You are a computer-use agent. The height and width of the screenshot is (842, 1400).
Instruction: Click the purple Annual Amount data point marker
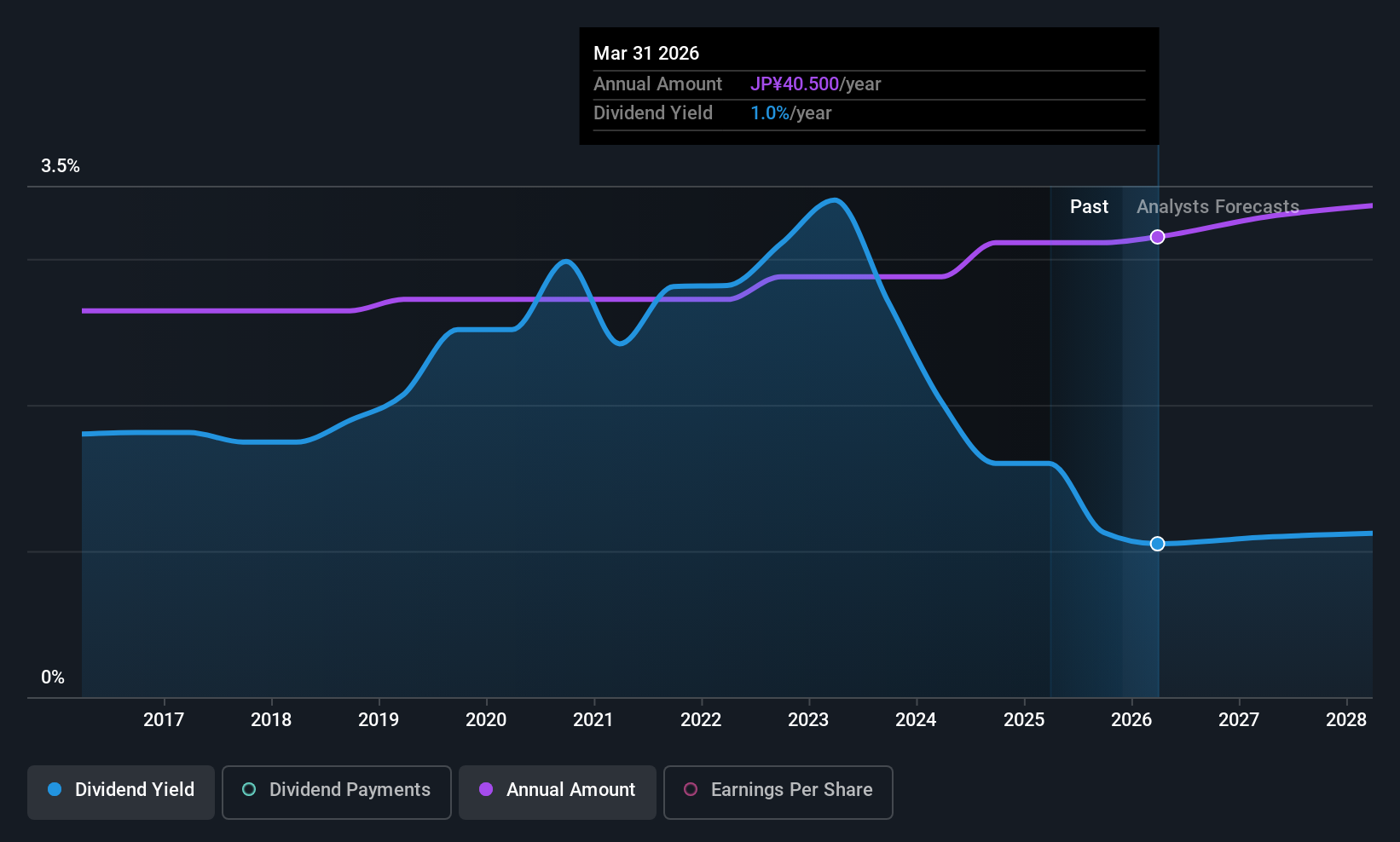[1157, 237]
